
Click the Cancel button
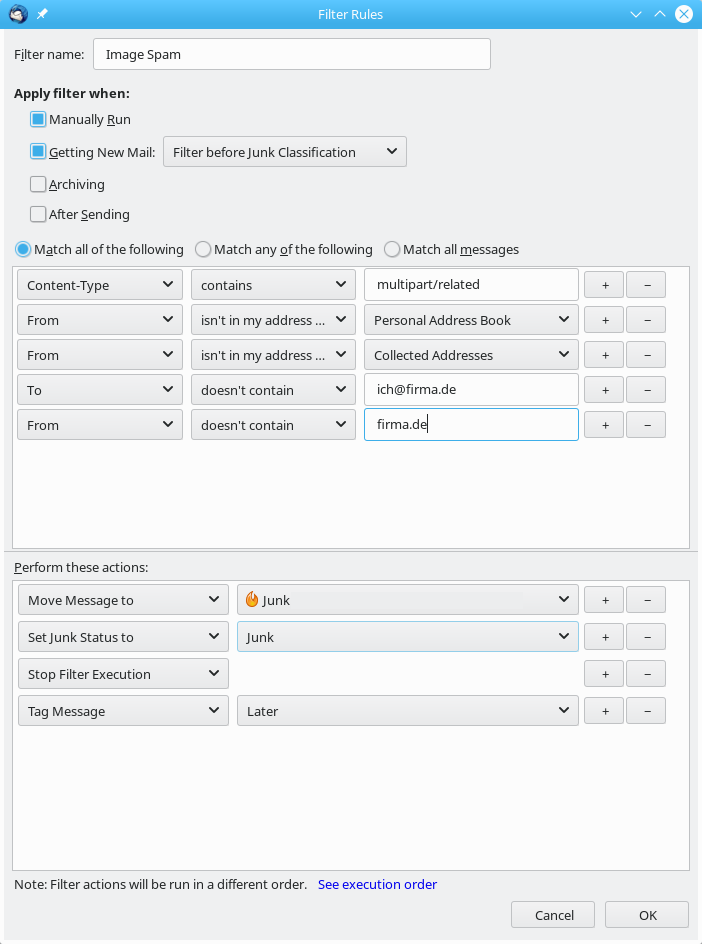[x=553, y=914]
